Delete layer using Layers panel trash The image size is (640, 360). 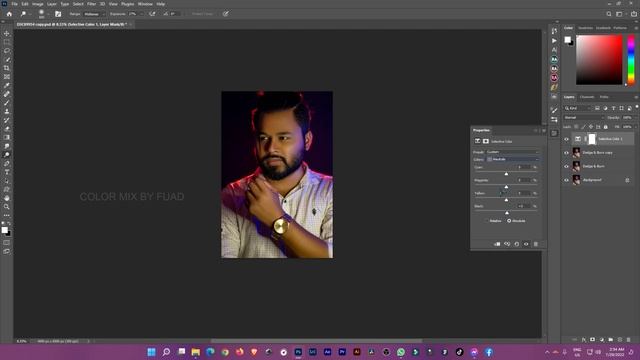[x=629, y=340]
